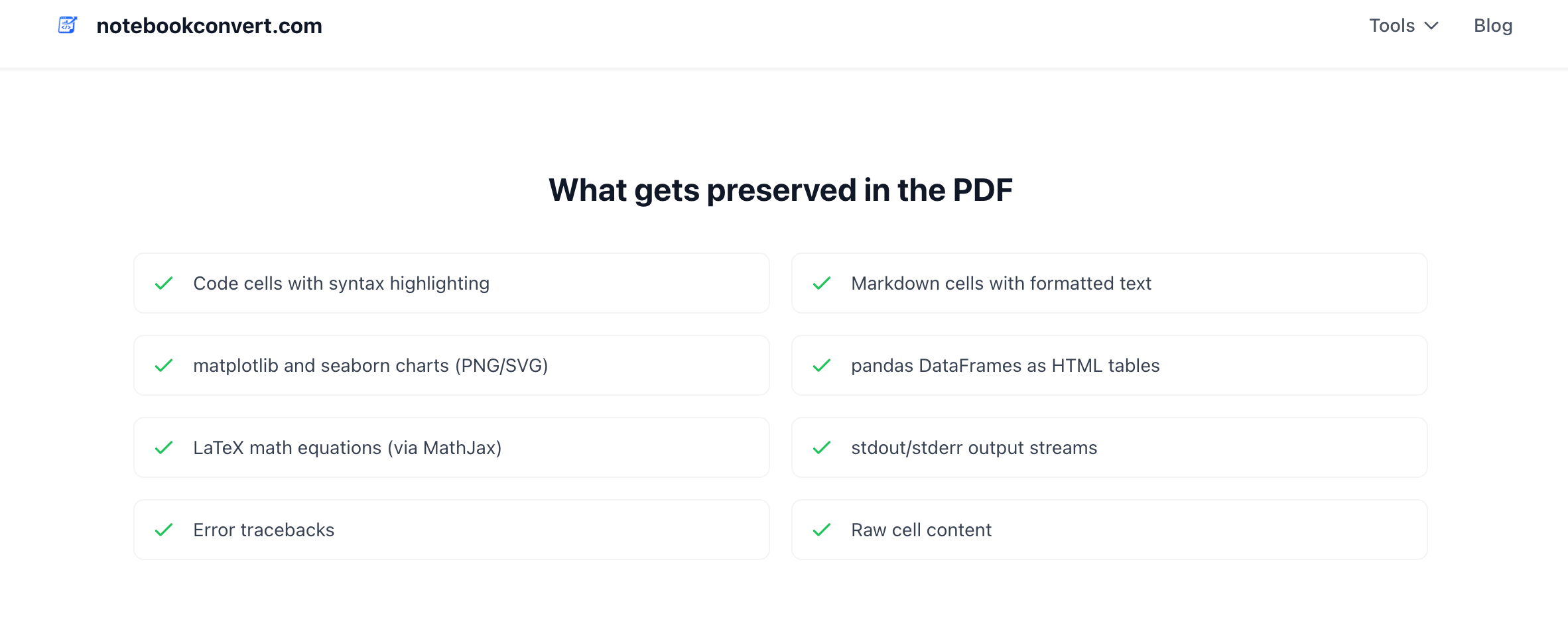Screen dimensions: 1568x639
Task: Click the checkmark beside Markdown cells item
Action: pos(822,284)
